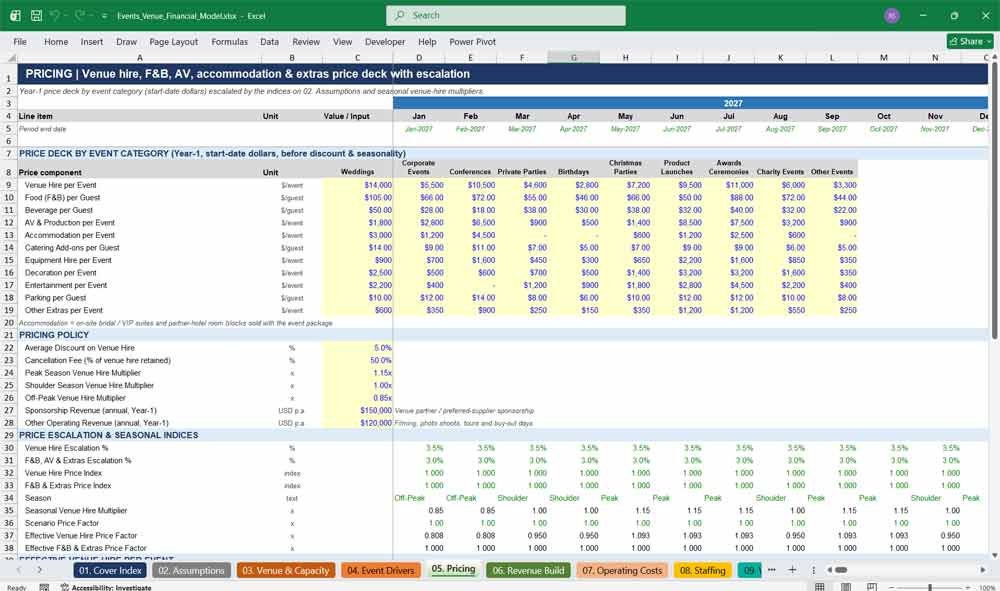Switch to Normal view in status bar
Viewport: 1000px width, 591px height.
pos(820,587)
